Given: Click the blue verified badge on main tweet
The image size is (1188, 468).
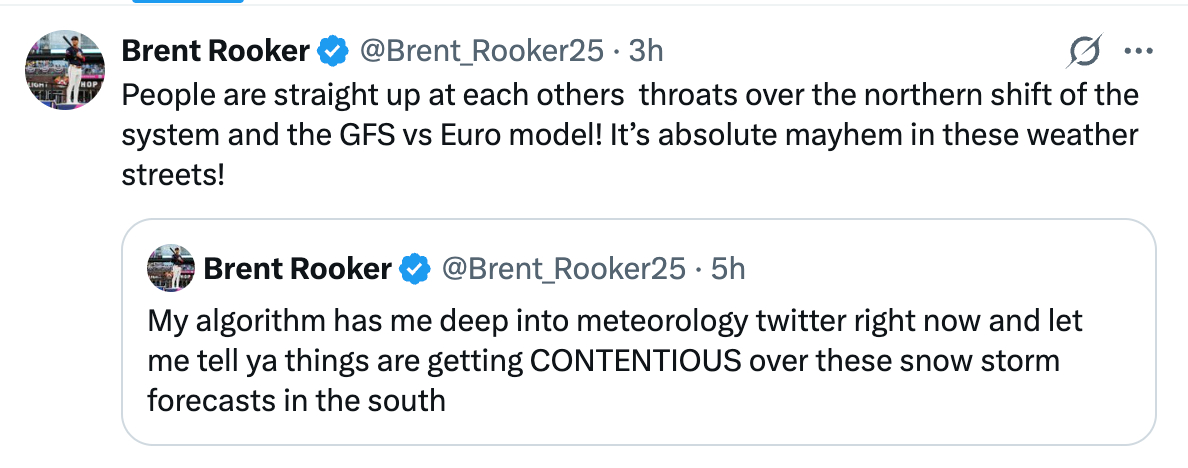Looking at the screenshot, I should (x=332, y=50).
